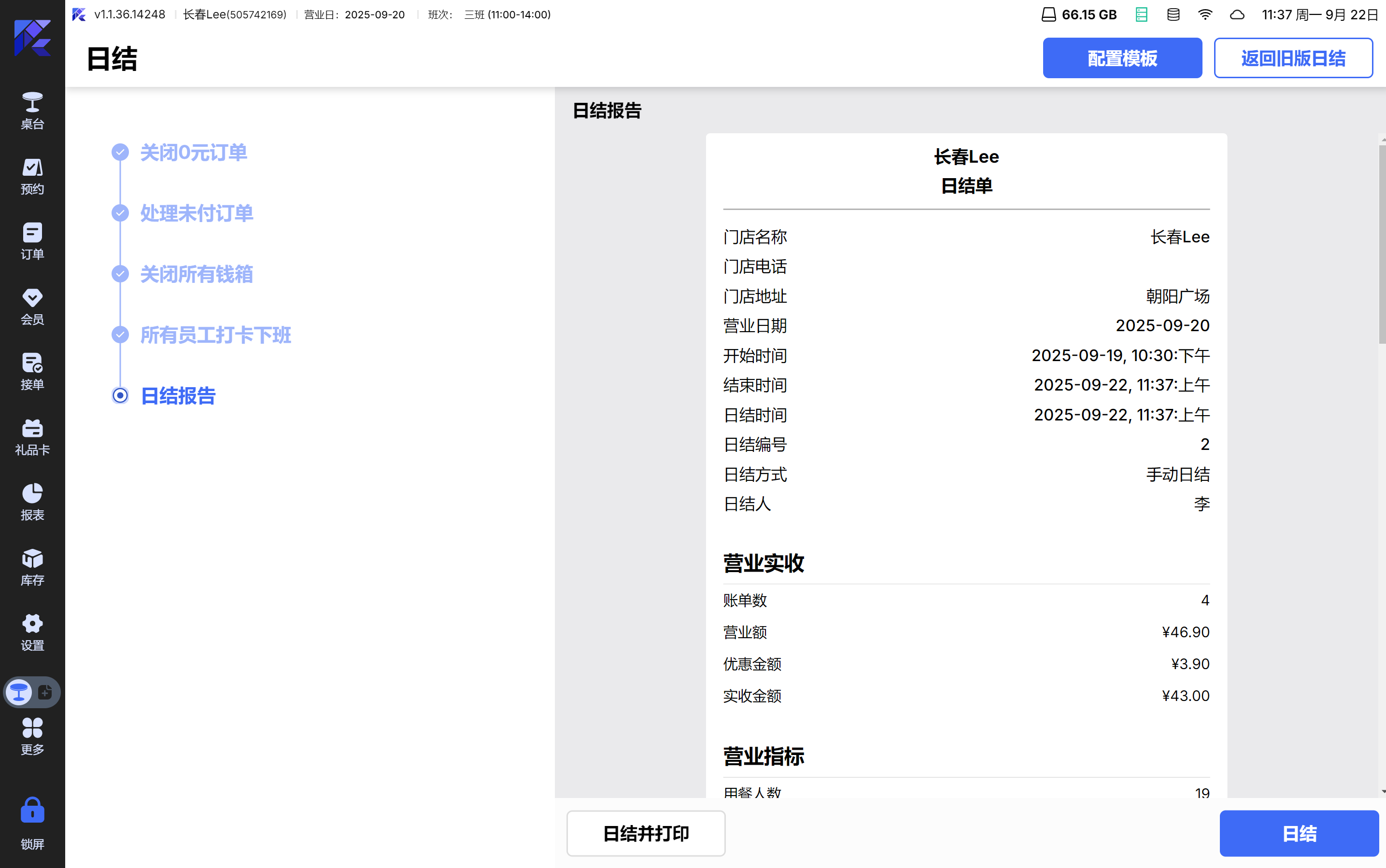The image size is (1386, 868).
Task: Click the 日结并打印 button
Action: (x=645, y=833)
